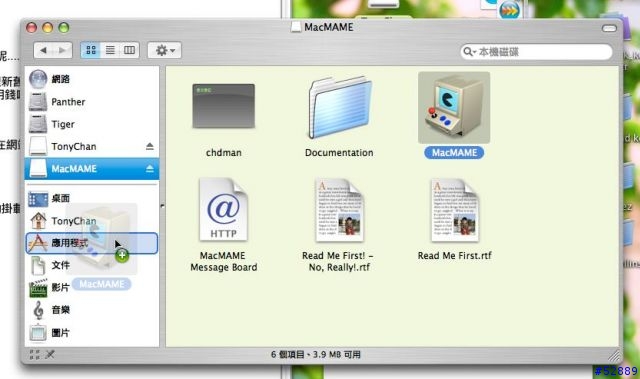Go back with the left arrow button
The image size is (640, 379).
coord(43,50)
